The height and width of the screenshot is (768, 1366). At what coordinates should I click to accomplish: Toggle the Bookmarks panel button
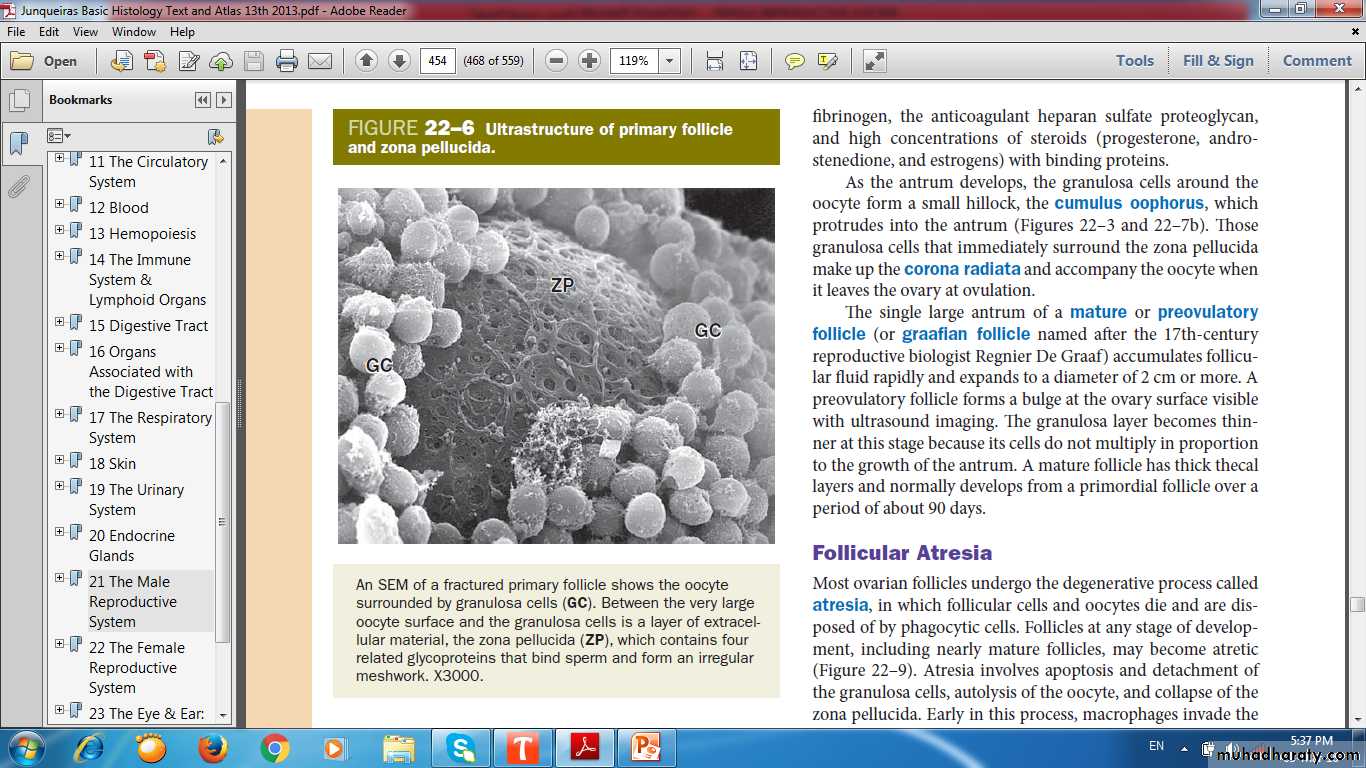point(18,143)
